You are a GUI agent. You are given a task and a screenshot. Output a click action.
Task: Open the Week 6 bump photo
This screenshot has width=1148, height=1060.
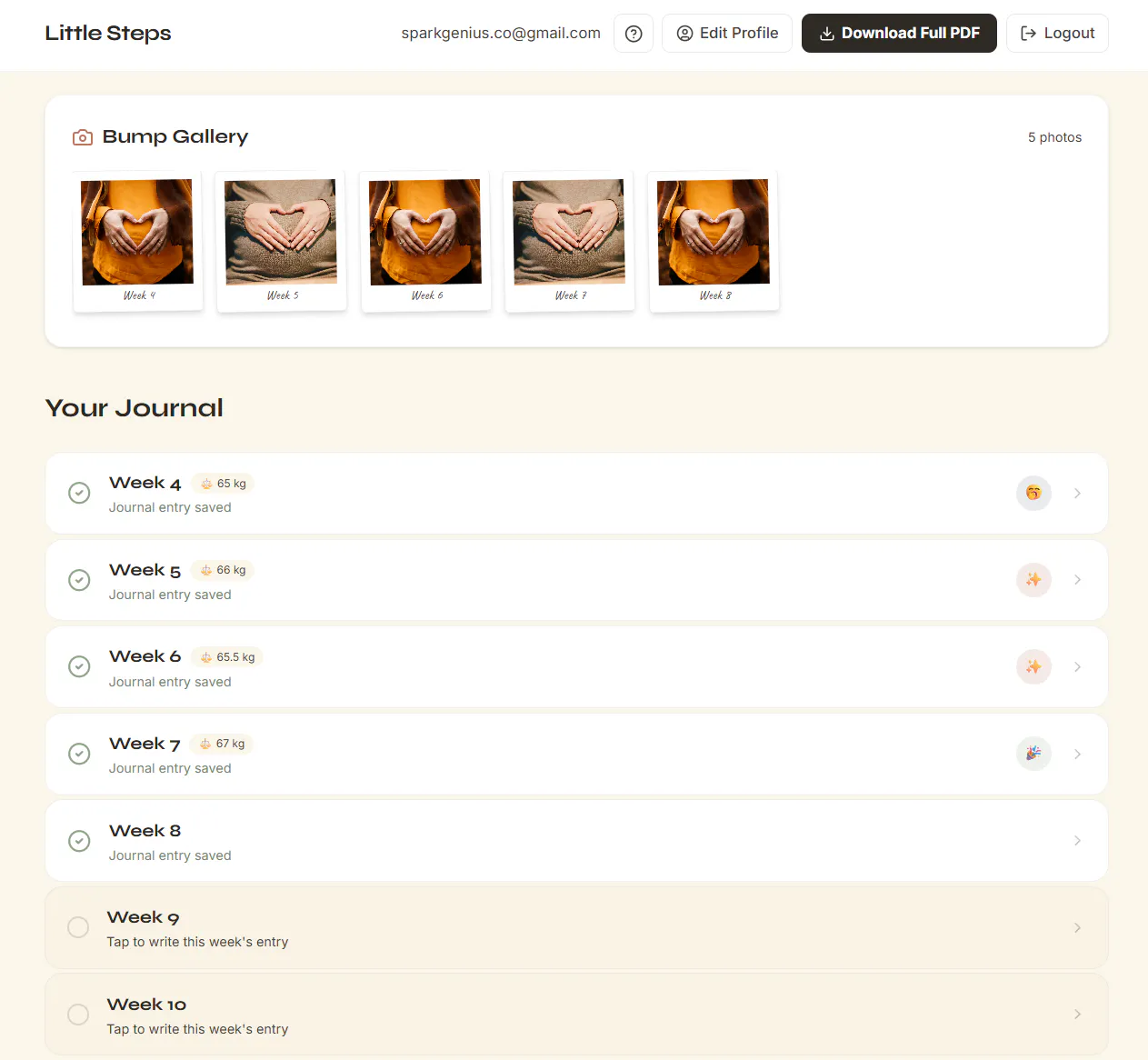point(425,241)
